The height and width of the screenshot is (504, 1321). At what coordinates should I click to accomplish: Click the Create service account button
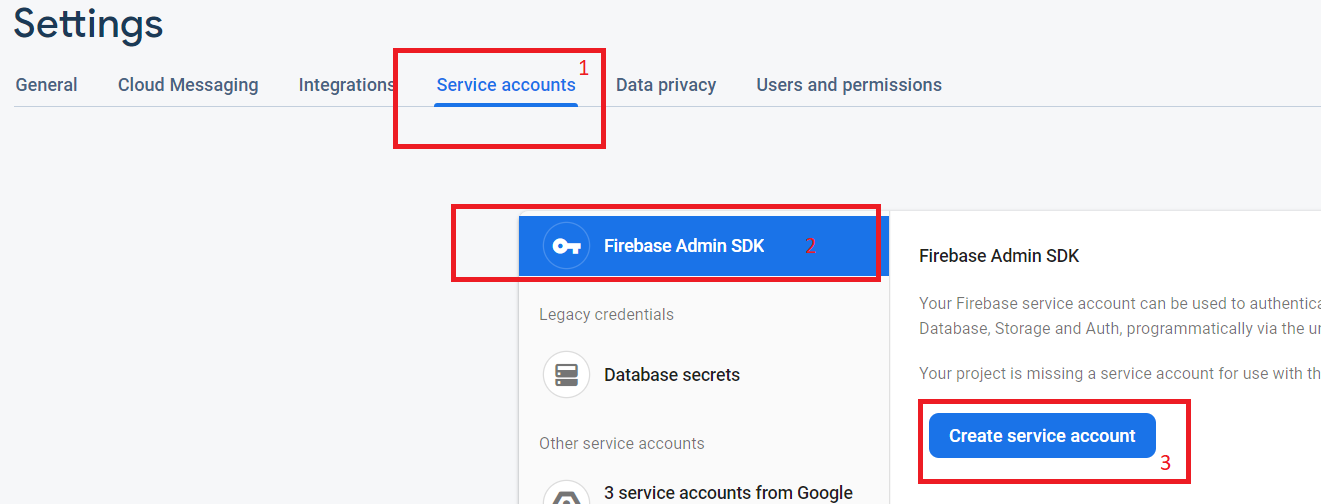1042,436
